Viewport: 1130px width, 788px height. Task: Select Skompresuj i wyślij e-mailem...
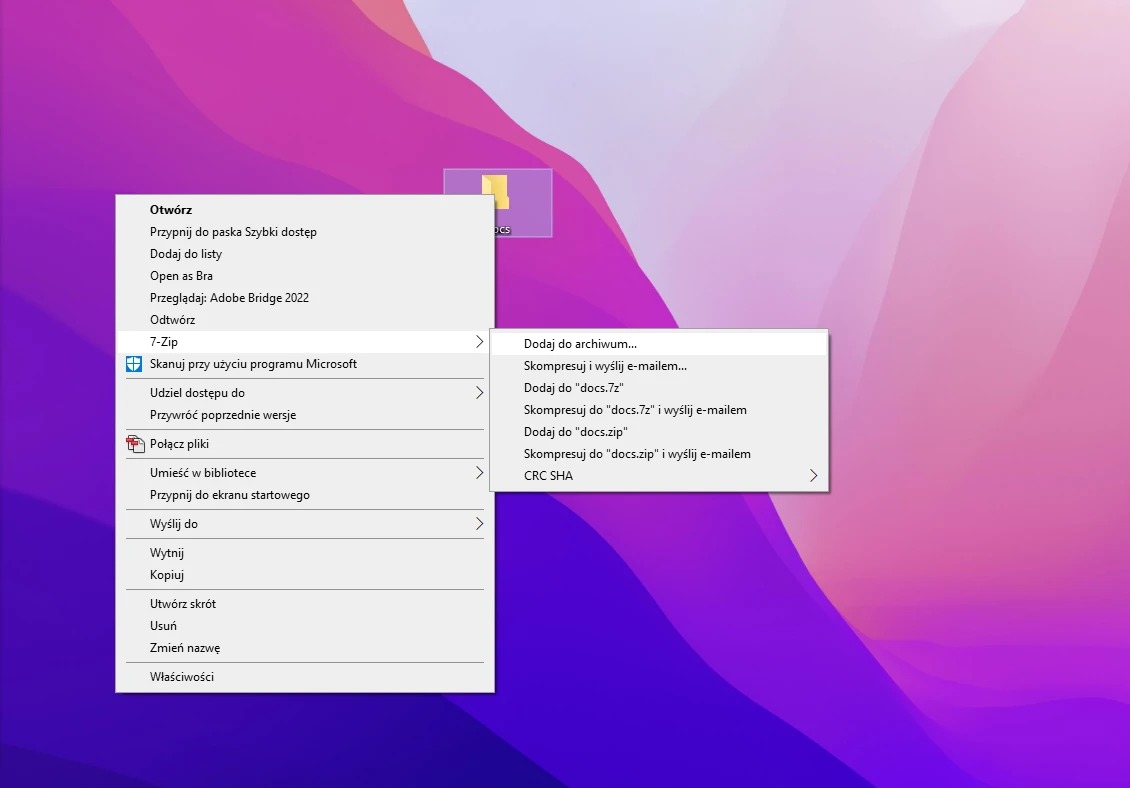pyautogui.click(x=605, y=366)
